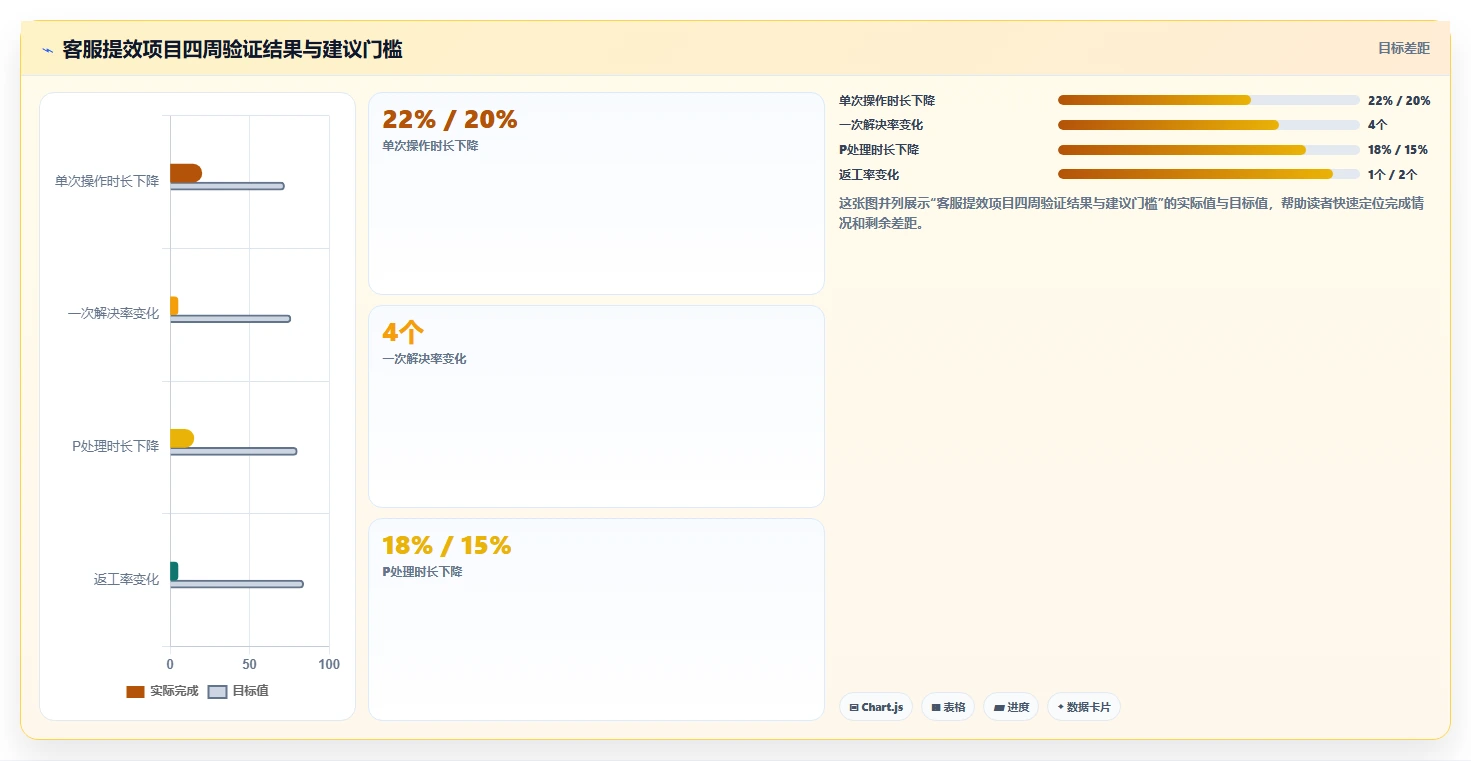Click the title 客服提效项目四周验证结果与建议门槛
Image resolution: width=1471 pixels, height=761 pixels.
point(232,50)
